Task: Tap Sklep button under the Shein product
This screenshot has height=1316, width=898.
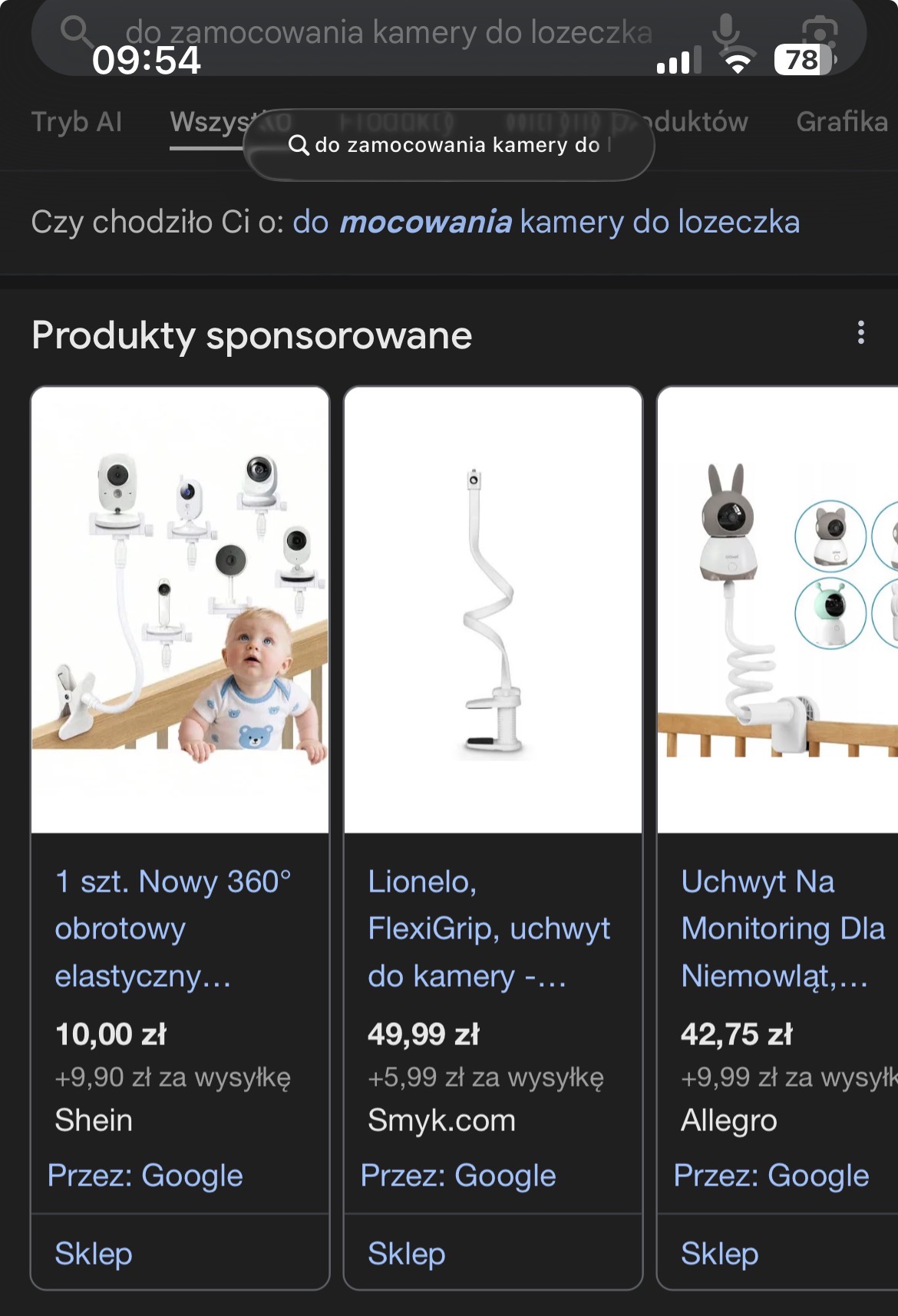Action: (x=94, y=1254)
